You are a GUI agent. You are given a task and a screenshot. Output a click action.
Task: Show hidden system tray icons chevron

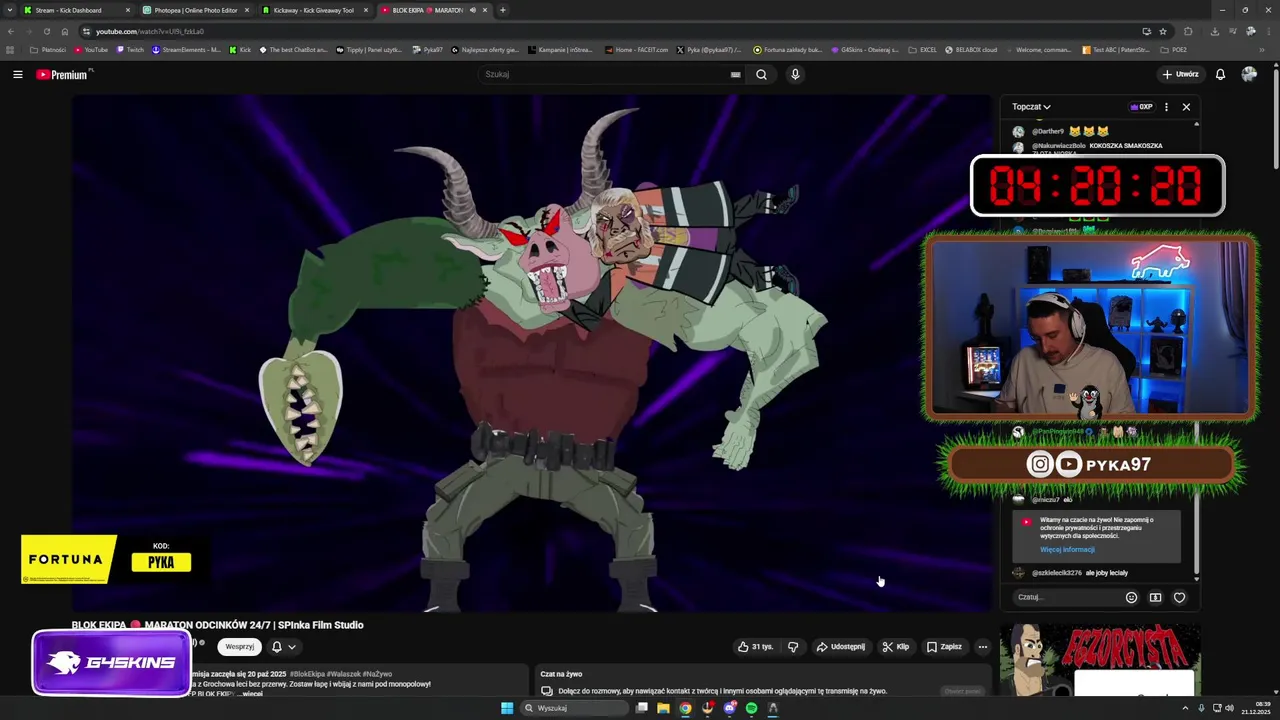(x=1186, y=708)
